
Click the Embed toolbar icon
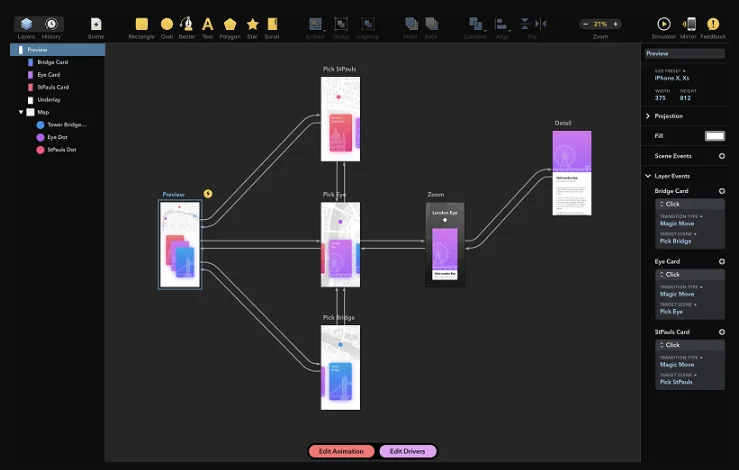pos(315,24)
